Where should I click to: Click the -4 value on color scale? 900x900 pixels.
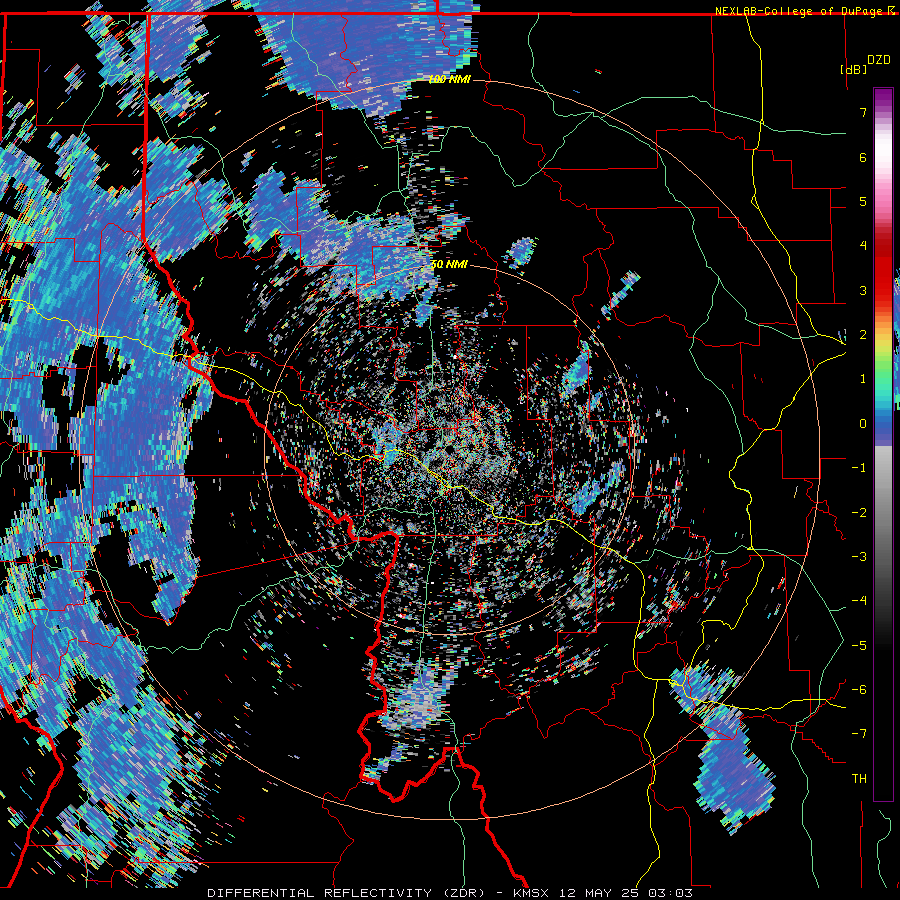859,601
